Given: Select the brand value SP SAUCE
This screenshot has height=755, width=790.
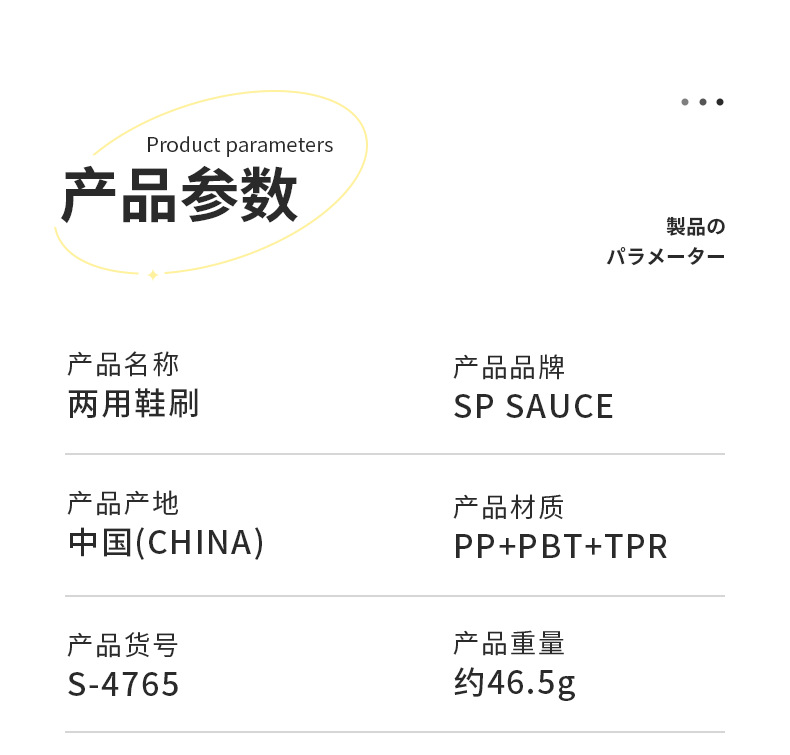Looking at the screenshot, I should (x=533, y=407).
